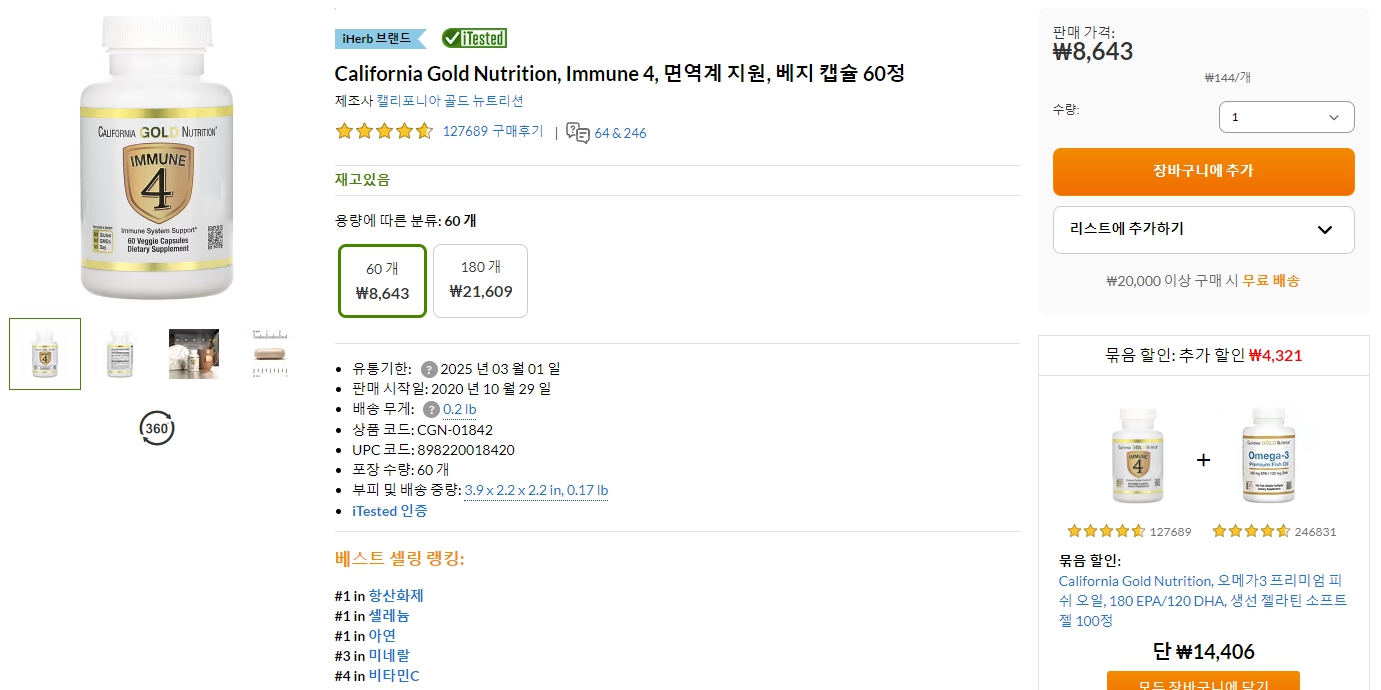Screen dimensions: 1381x690
Task: Click the 모두 장바구니에 담기 button
Action: [x=1203, y=683]
